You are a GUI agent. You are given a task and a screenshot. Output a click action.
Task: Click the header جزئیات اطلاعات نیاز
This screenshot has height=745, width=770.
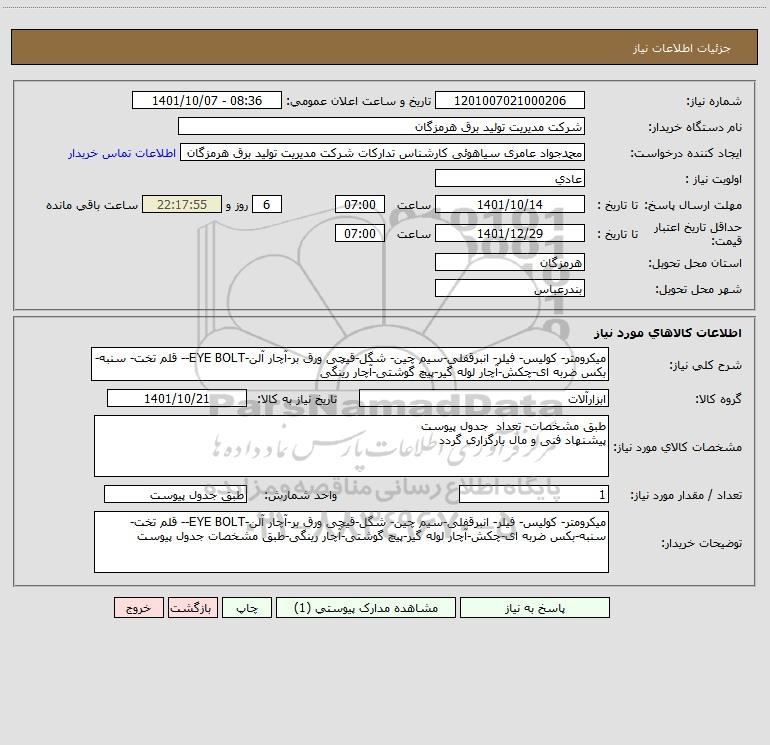tap(682, 48)
